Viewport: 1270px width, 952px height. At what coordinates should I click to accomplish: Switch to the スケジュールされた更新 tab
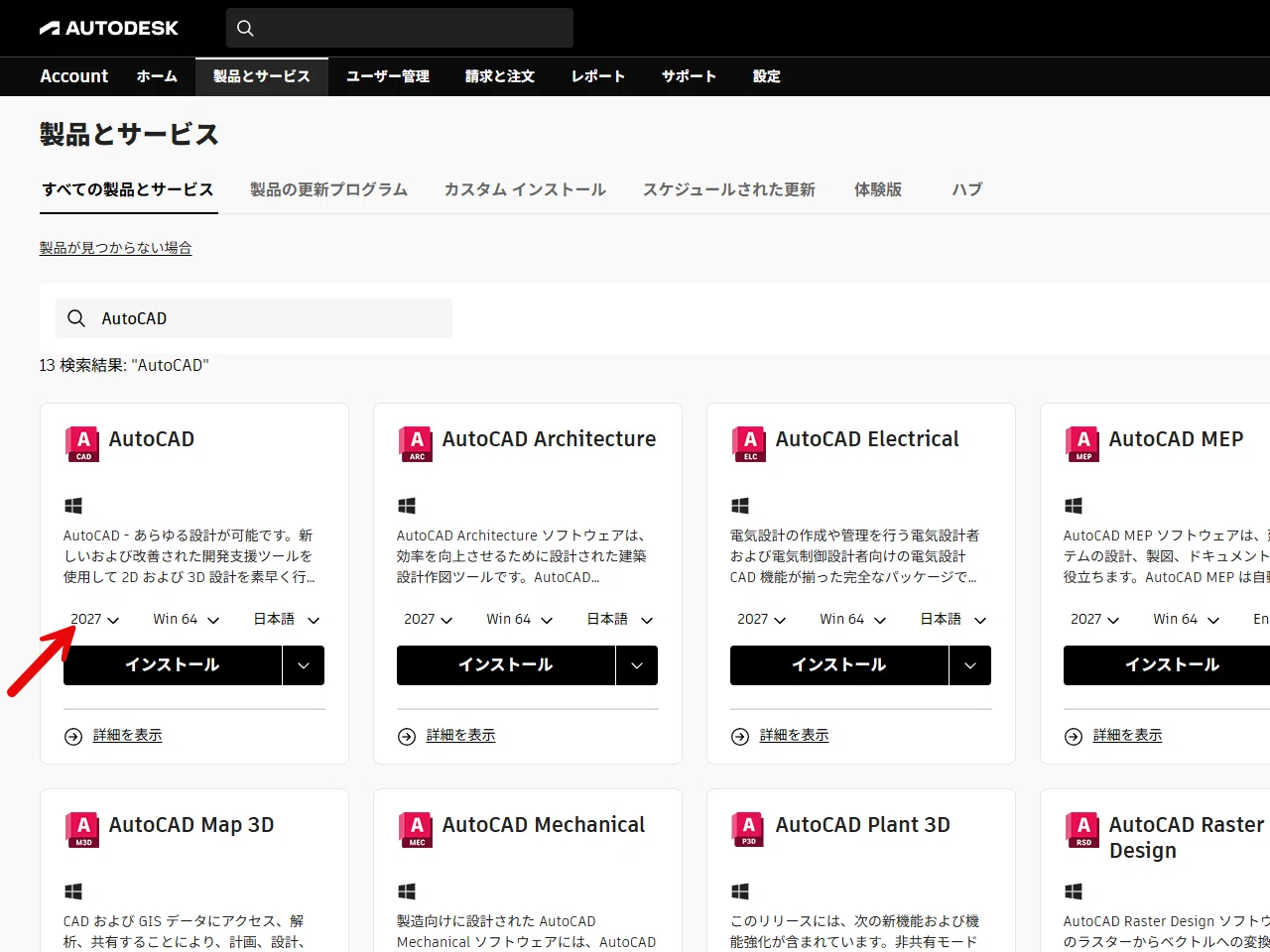(729, 189)
